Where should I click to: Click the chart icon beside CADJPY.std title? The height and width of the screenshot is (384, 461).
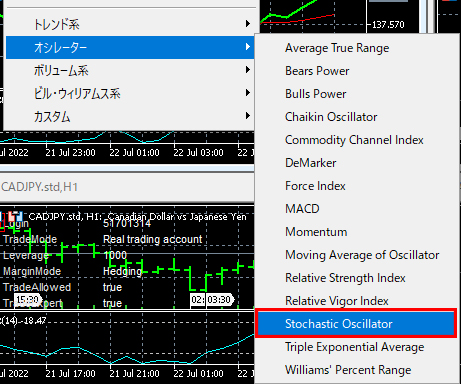(x=15, y=217)
